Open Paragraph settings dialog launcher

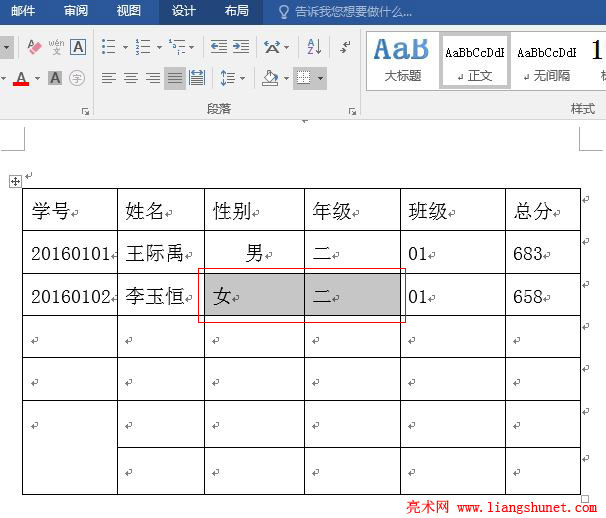pos(352,112)
